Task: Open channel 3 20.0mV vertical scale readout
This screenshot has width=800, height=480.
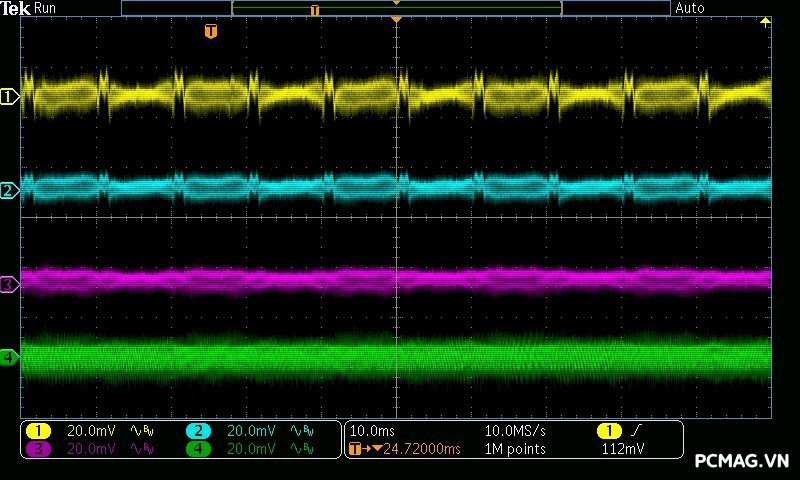Action: pyautogui.click(x=91, y=449)
